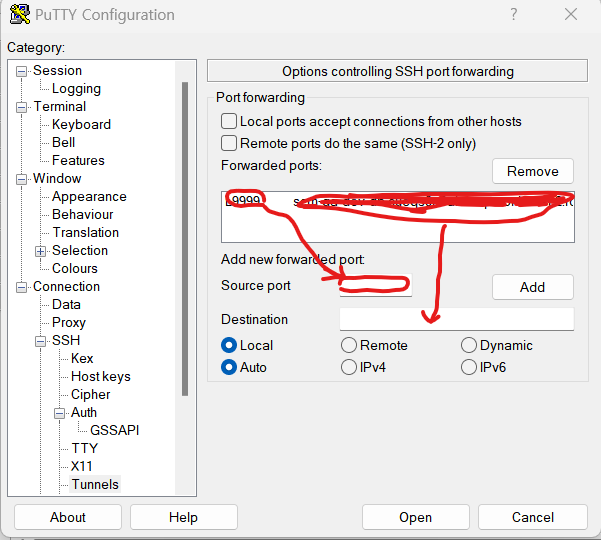Viewport: 601px width, 540px height.
Task: Open the Features category
Action: pos(78,160)
